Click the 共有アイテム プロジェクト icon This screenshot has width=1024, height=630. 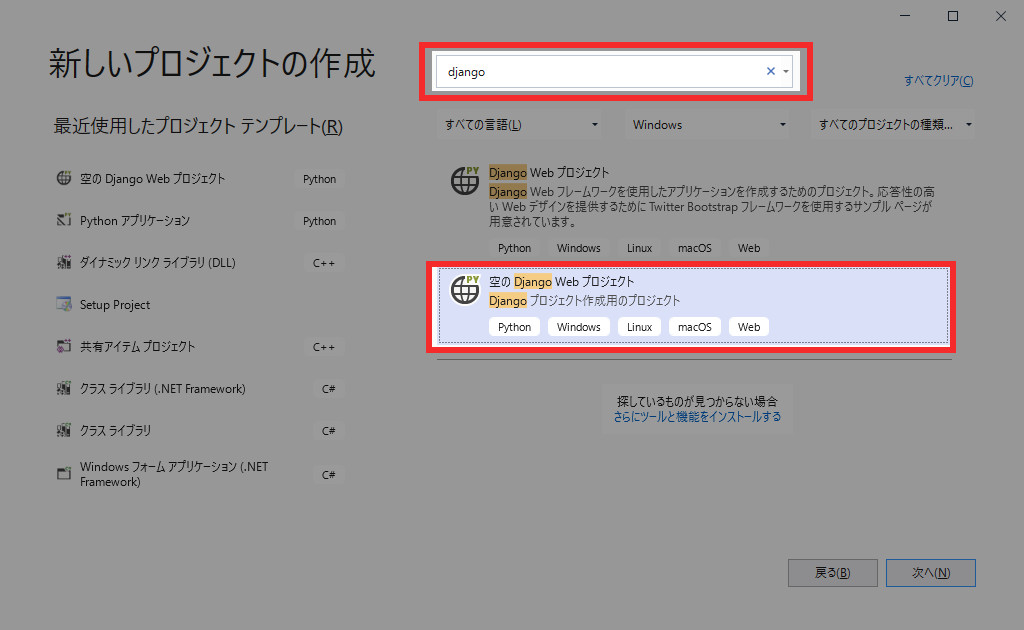coord(64,347)
